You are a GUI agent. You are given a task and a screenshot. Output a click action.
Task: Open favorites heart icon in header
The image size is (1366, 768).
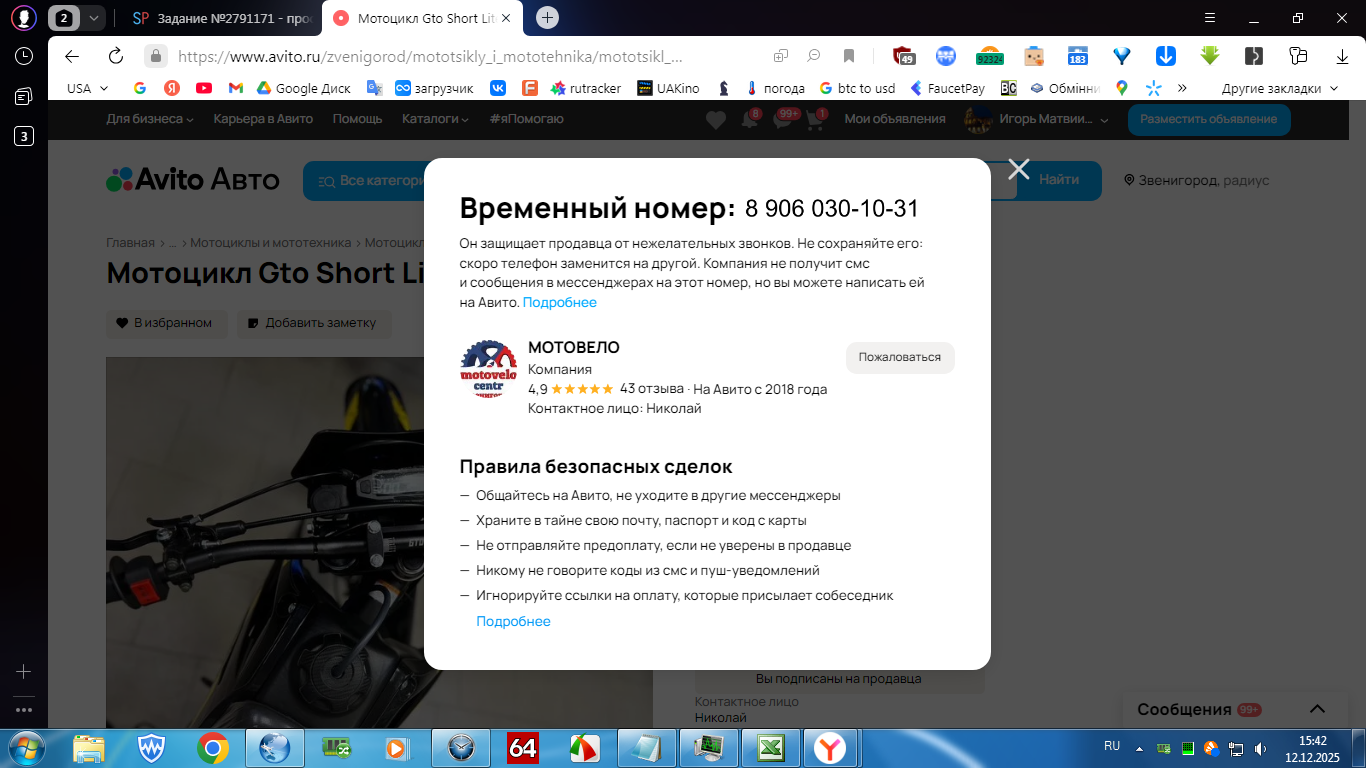click(x=716, y=120)
